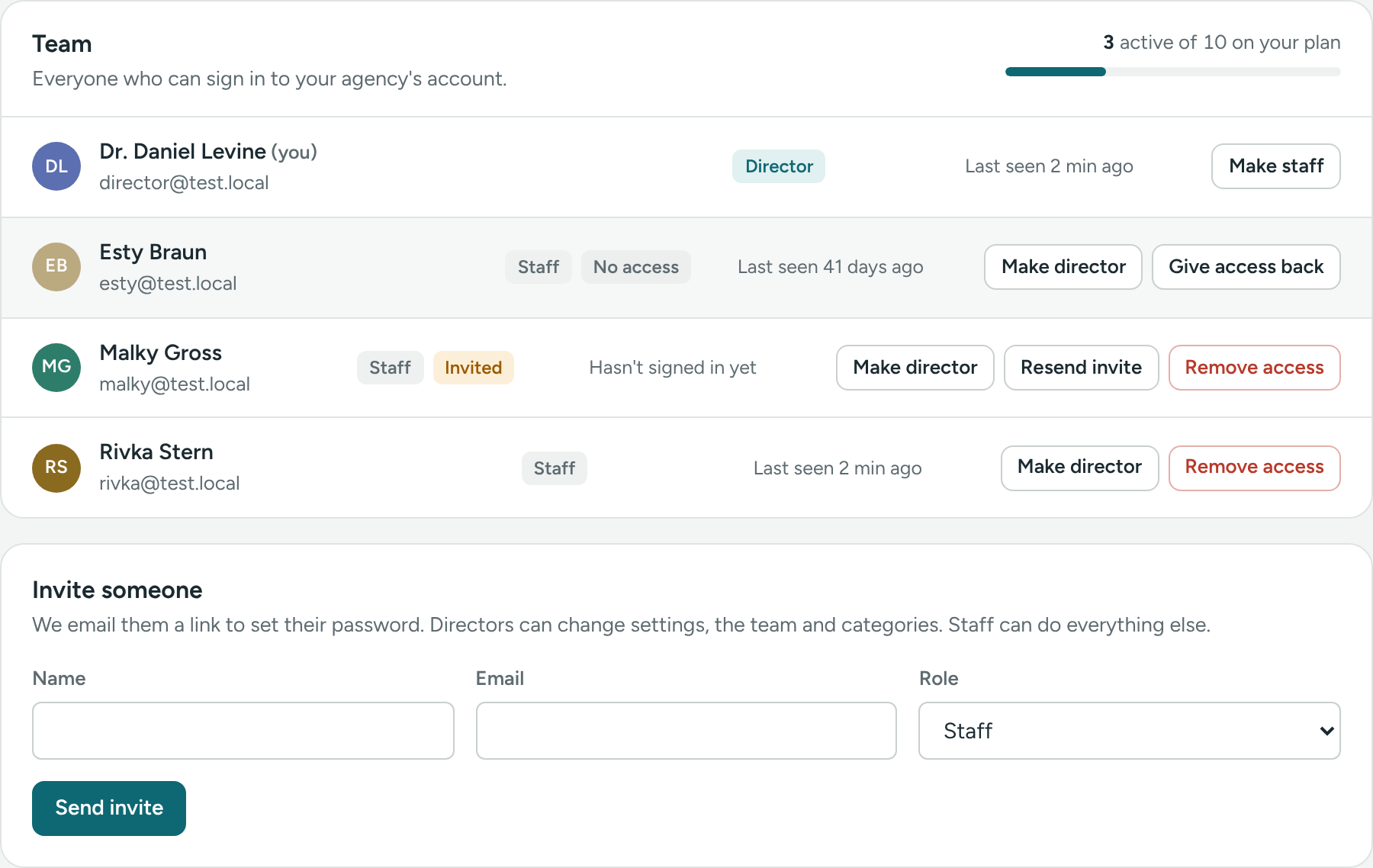Make Dr. Daniel Levine staff

1275,166
